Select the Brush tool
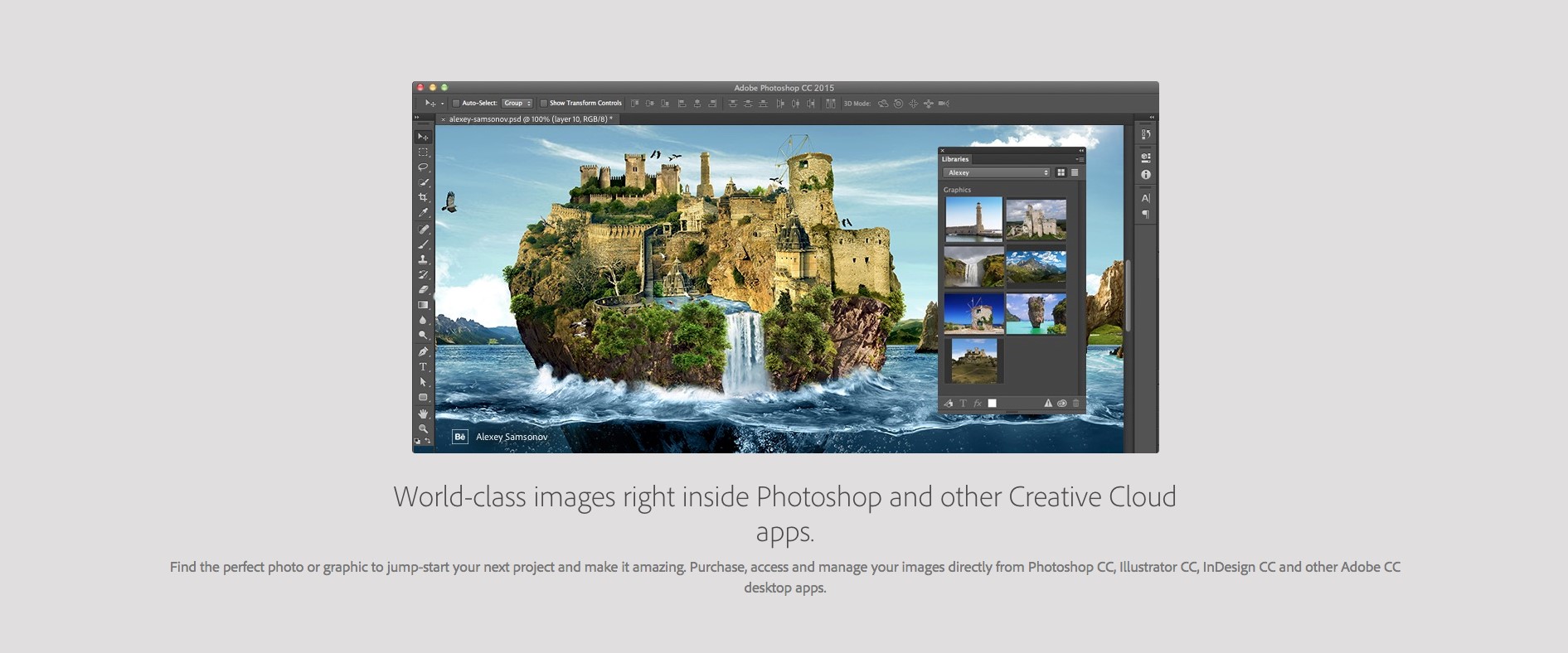Viewport: 1568px width, 653px height. [x=423, y=244]
